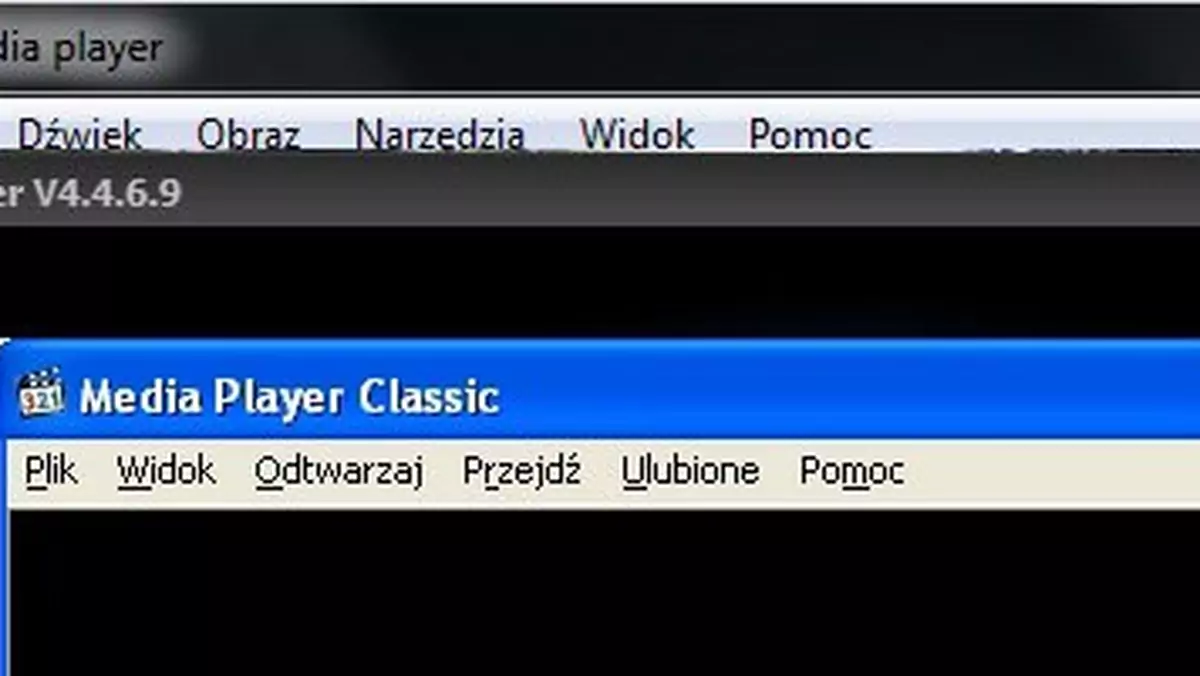Open Pomoc menu in Media Player Classic
Image resolution: width=1200 pixels, height=676 pixels.
(x=852, y=470)
